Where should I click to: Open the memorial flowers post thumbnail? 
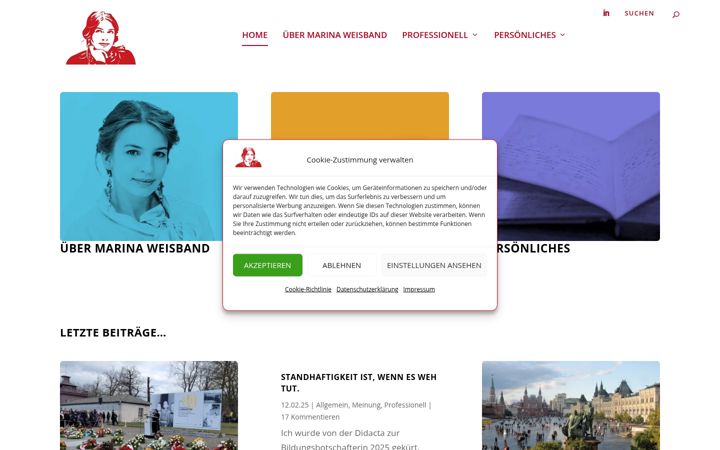point(149,405)
